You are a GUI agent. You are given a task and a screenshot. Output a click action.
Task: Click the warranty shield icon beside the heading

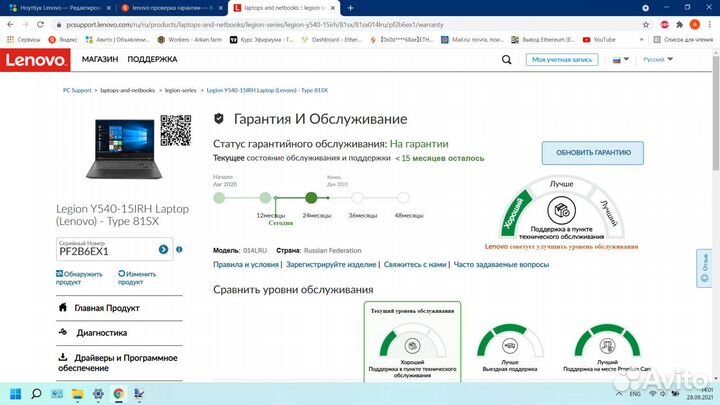219,119
